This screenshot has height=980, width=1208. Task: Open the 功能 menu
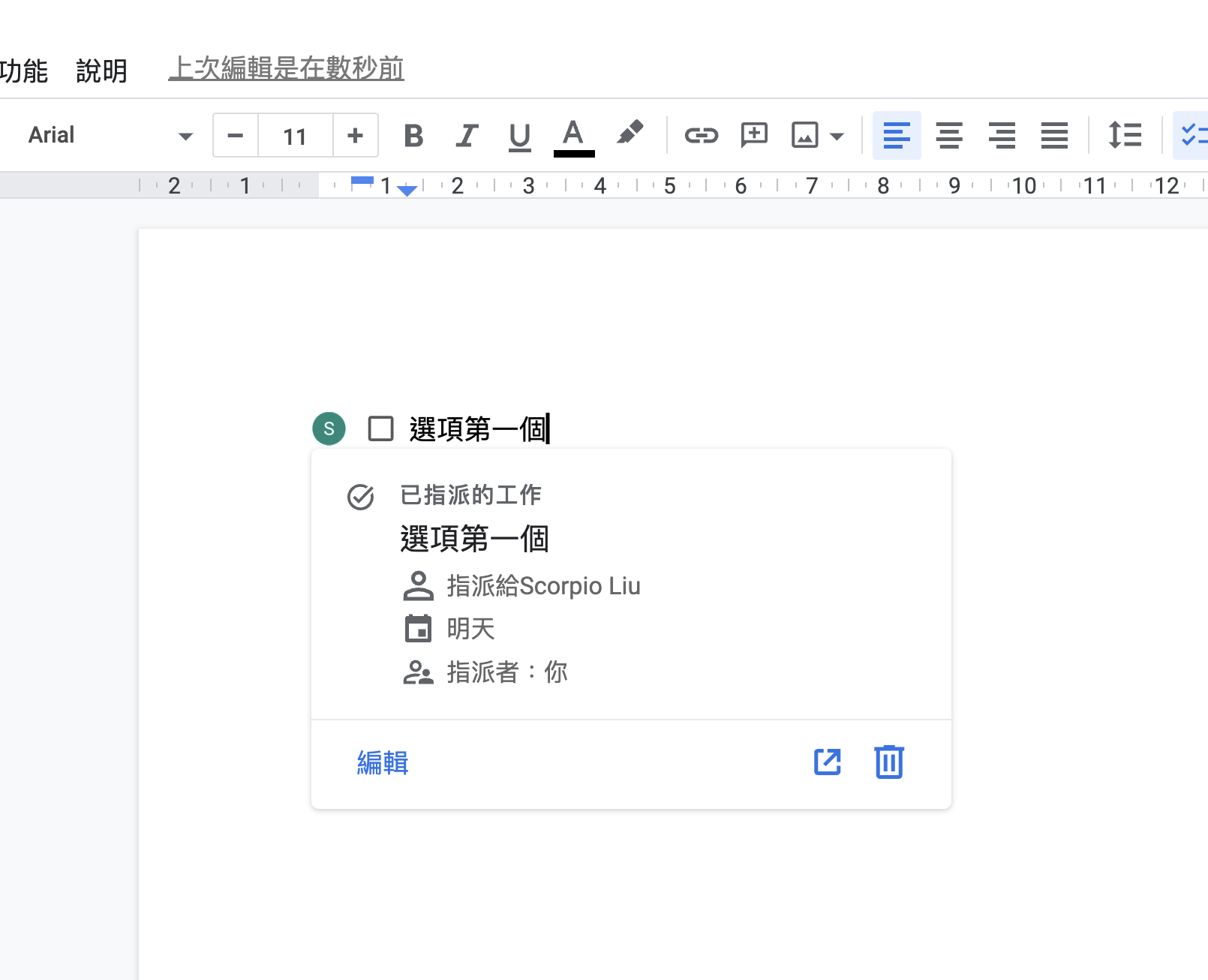coord(24,71)
